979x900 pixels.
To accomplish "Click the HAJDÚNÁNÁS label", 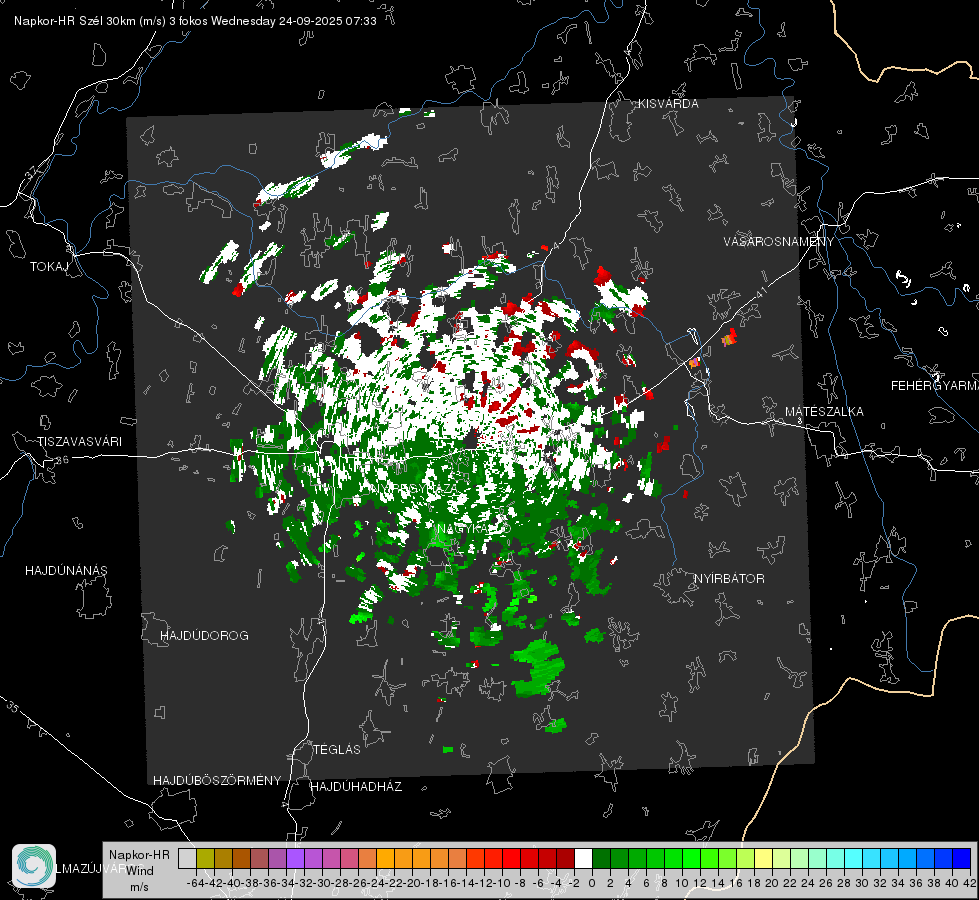I will (x=66, y=570).
